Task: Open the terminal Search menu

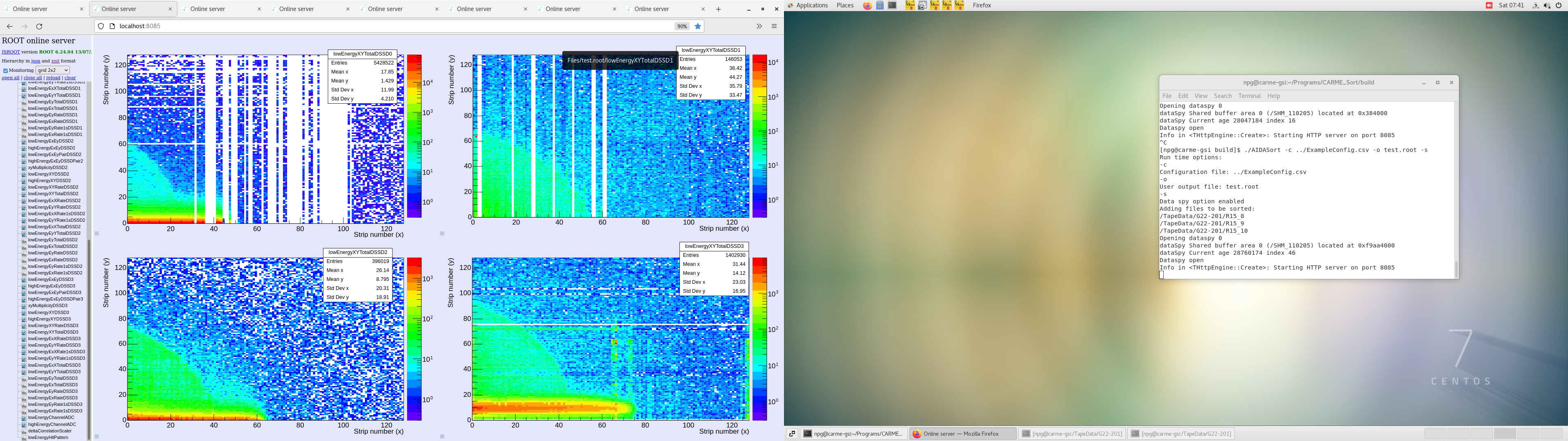Action: click(x=1222, y=96)
